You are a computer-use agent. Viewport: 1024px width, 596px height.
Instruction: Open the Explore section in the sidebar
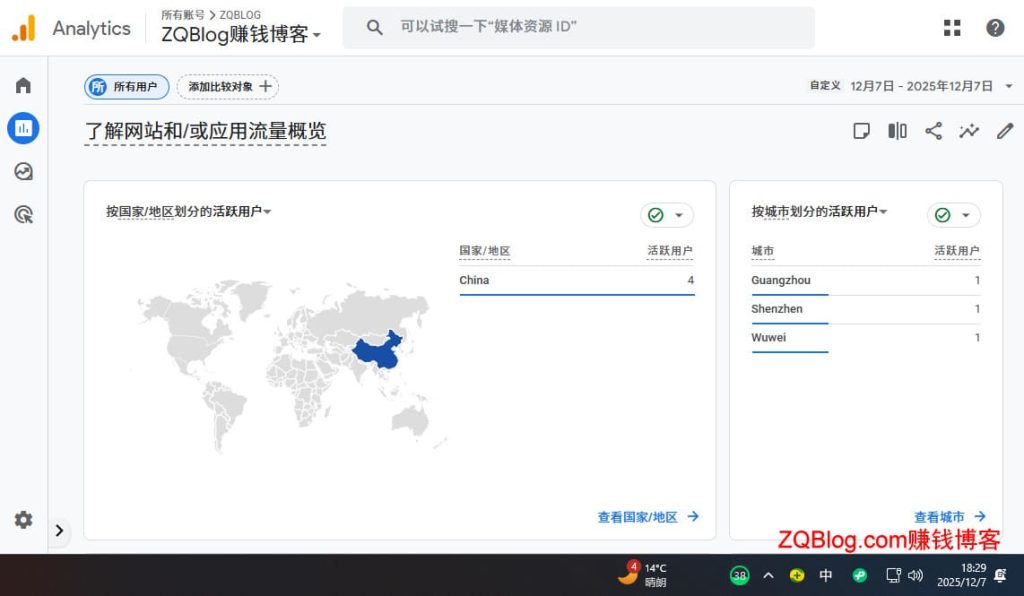22,170
